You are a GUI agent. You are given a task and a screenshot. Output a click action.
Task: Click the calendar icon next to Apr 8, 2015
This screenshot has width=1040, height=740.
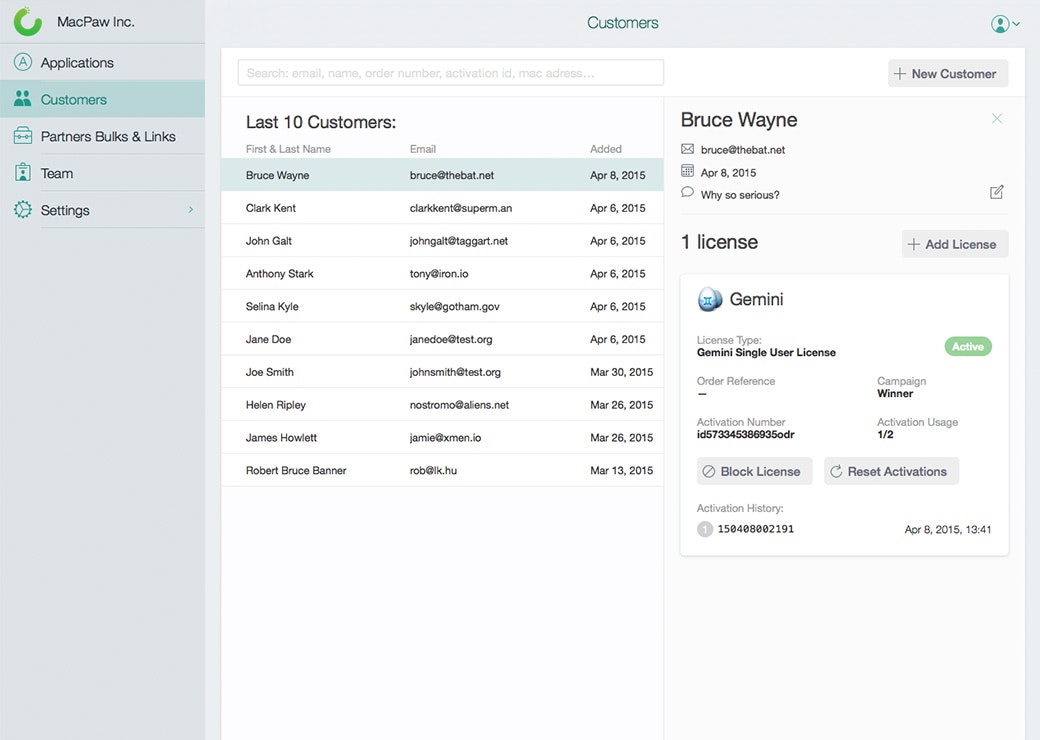(686, 171)
